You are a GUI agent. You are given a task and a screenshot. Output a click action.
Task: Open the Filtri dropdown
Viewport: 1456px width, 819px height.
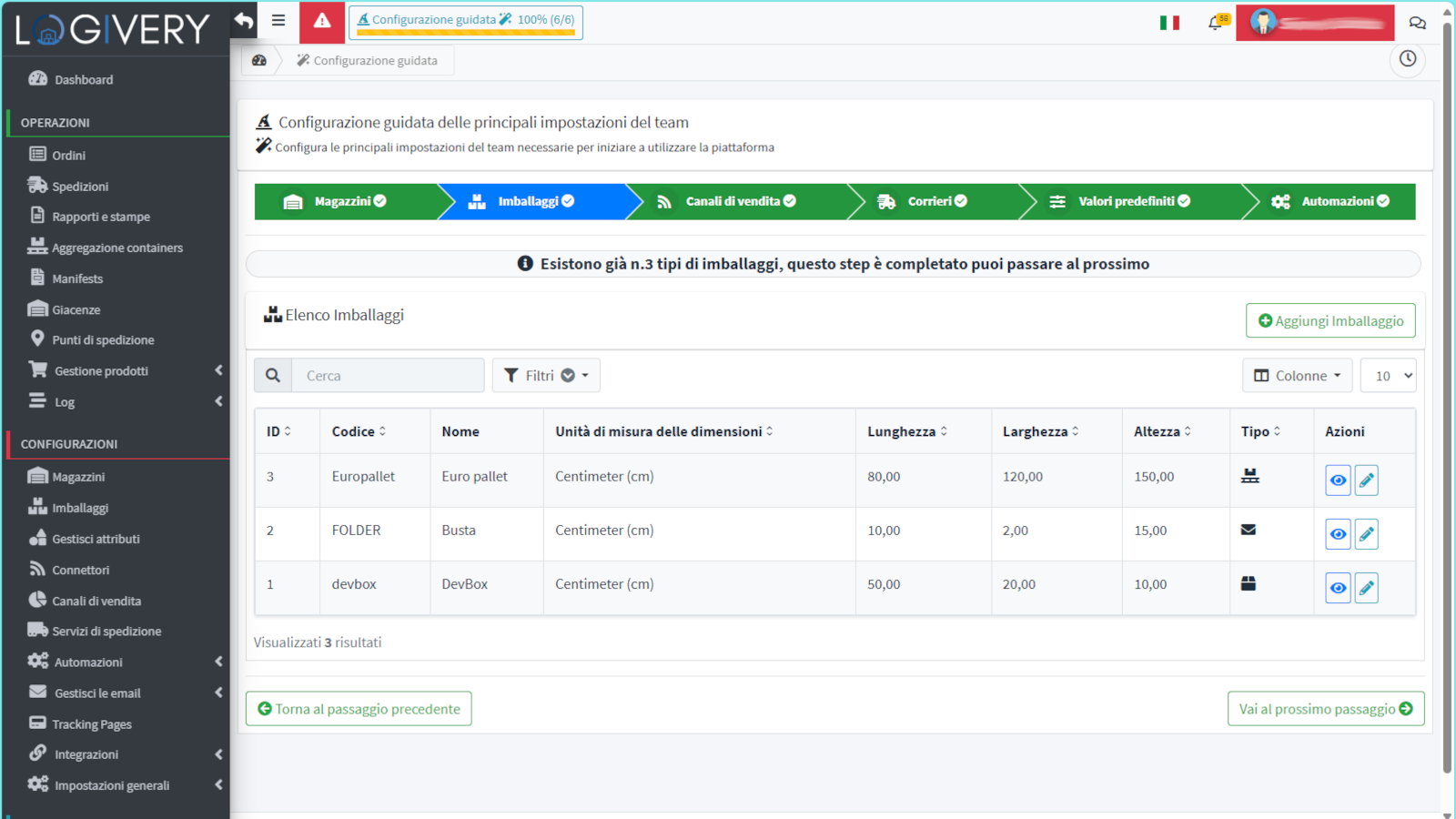545,375
